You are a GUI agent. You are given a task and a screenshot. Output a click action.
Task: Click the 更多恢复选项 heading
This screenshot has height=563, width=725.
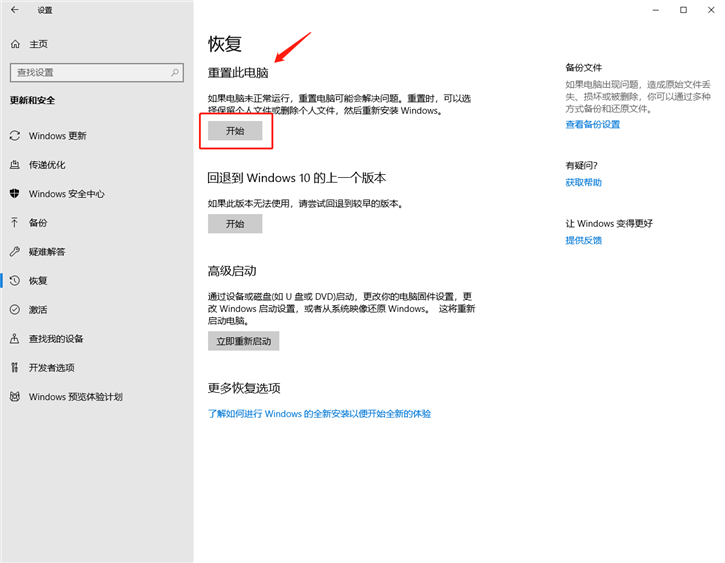(244, 388)
